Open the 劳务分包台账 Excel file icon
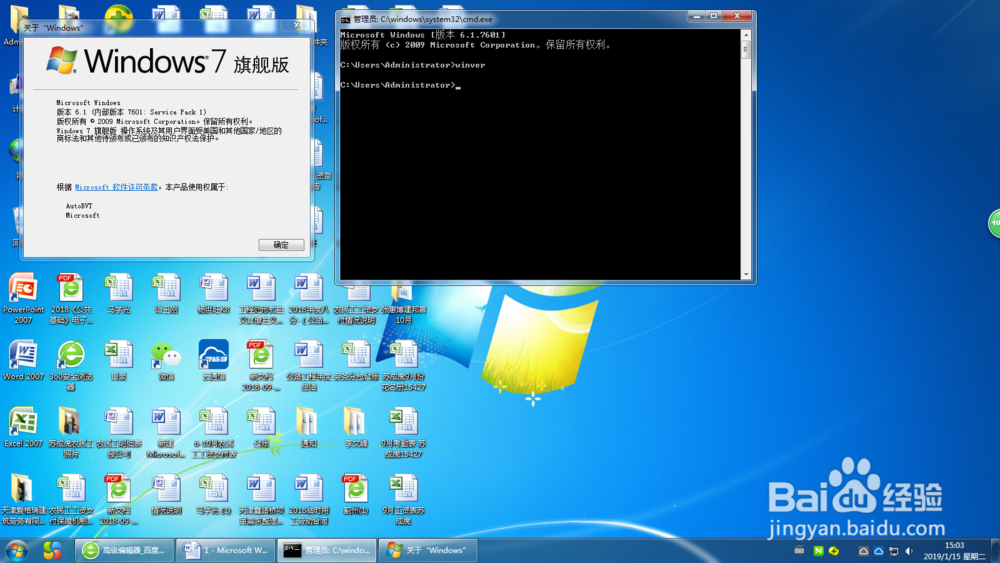Screen dimensions: 1000x563 (356, 360)
